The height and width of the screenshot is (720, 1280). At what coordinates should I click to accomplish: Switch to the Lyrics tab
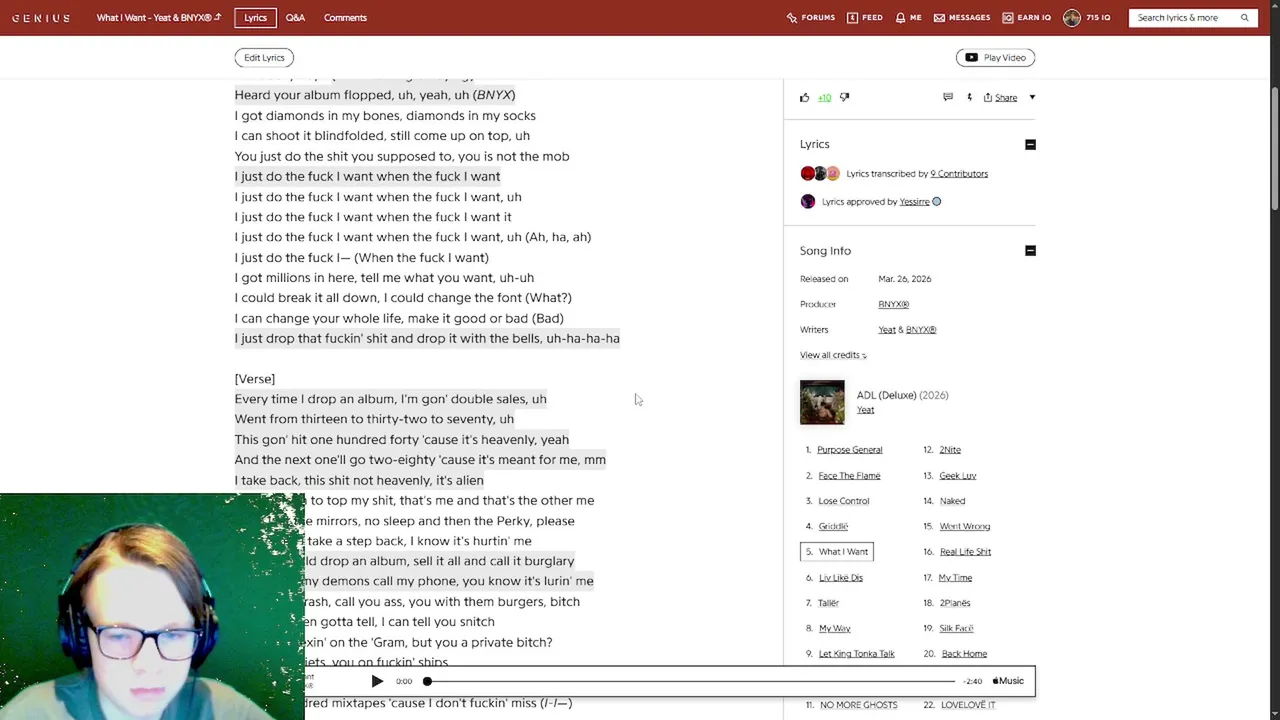(x=255, y=18)
